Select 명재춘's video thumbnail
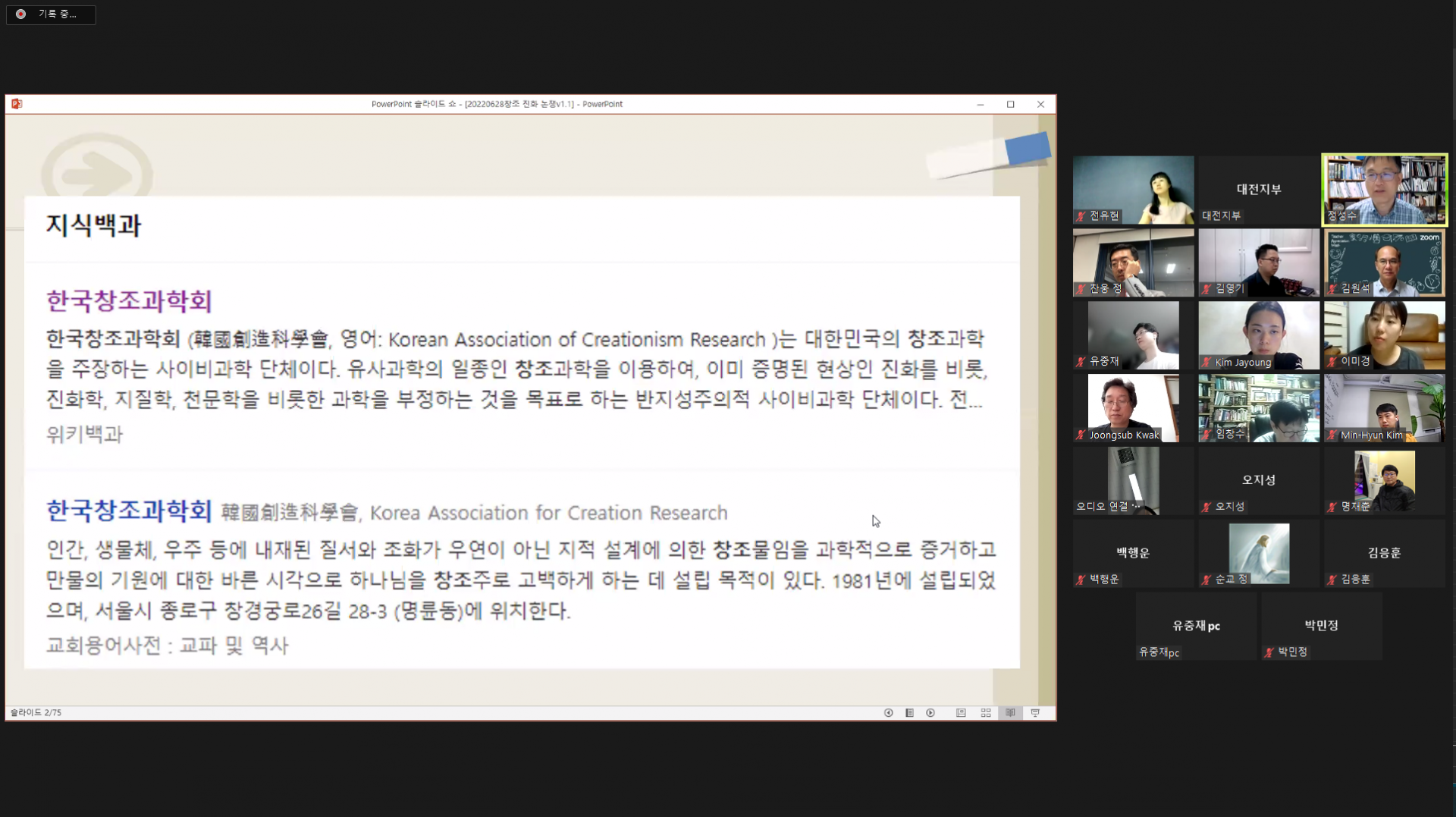The image size is (1456, 817). coord(1385,481)
